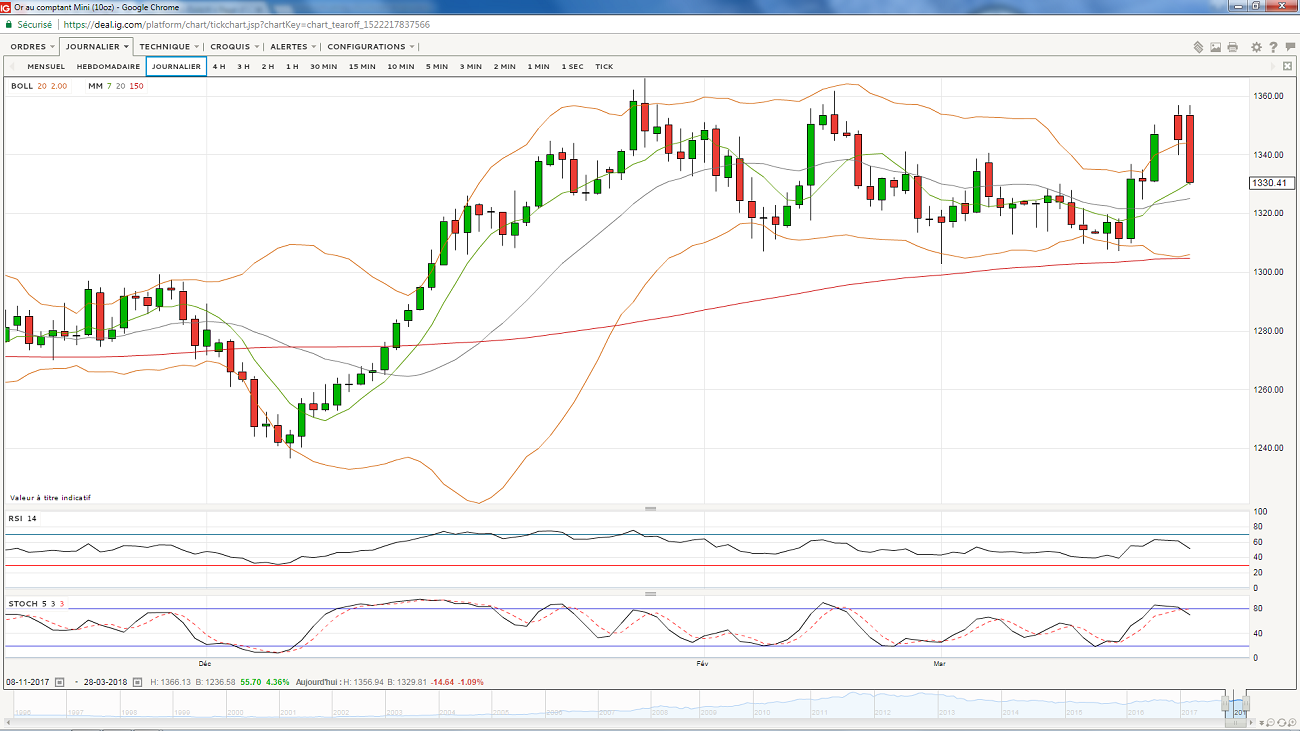
Task: Click the MM moving average indicator label
Action: coord(116,86)
